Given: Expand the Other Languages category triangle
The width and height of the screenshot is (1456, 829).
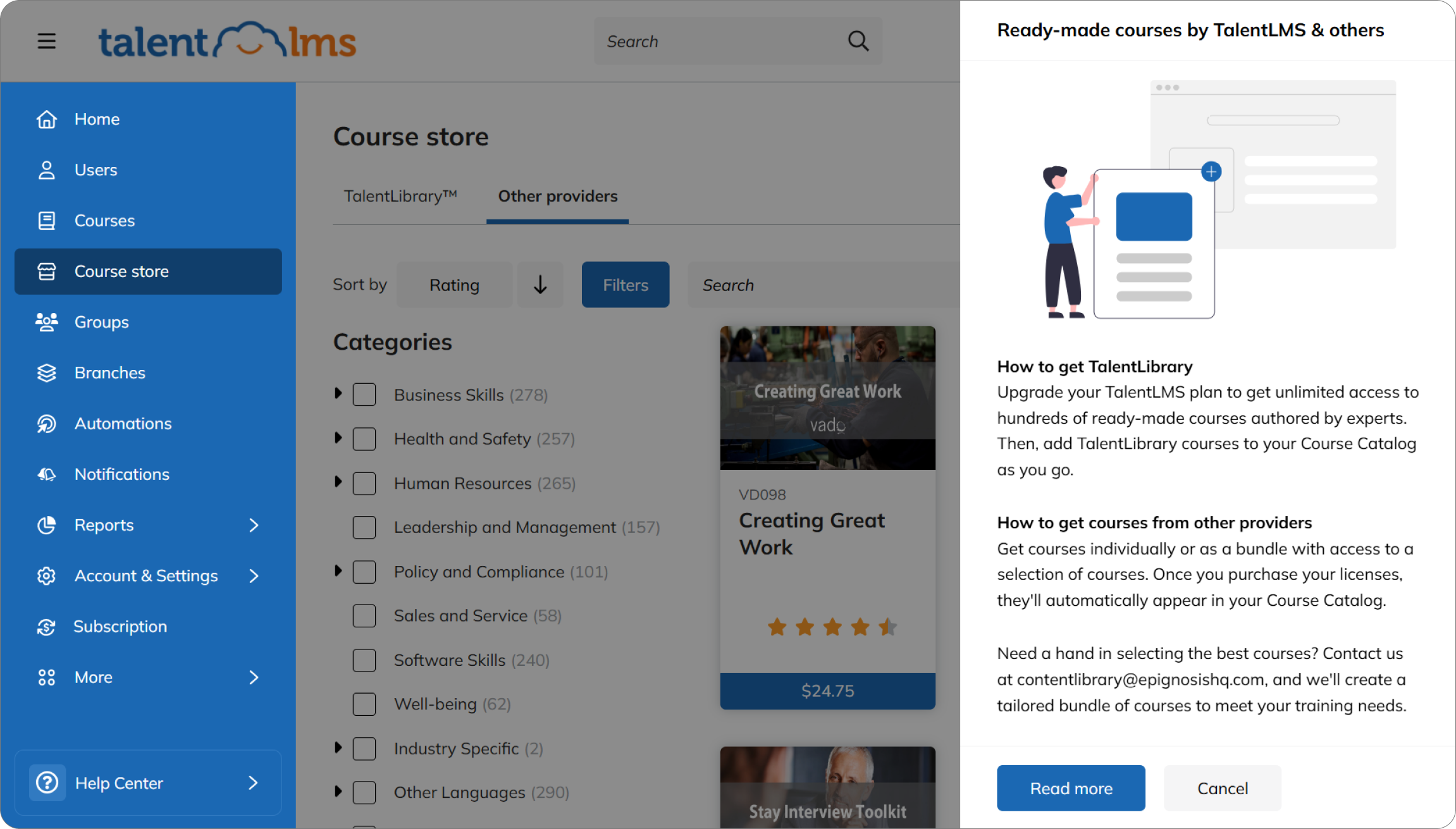Looking at the screenshot, I should (338, 791).
